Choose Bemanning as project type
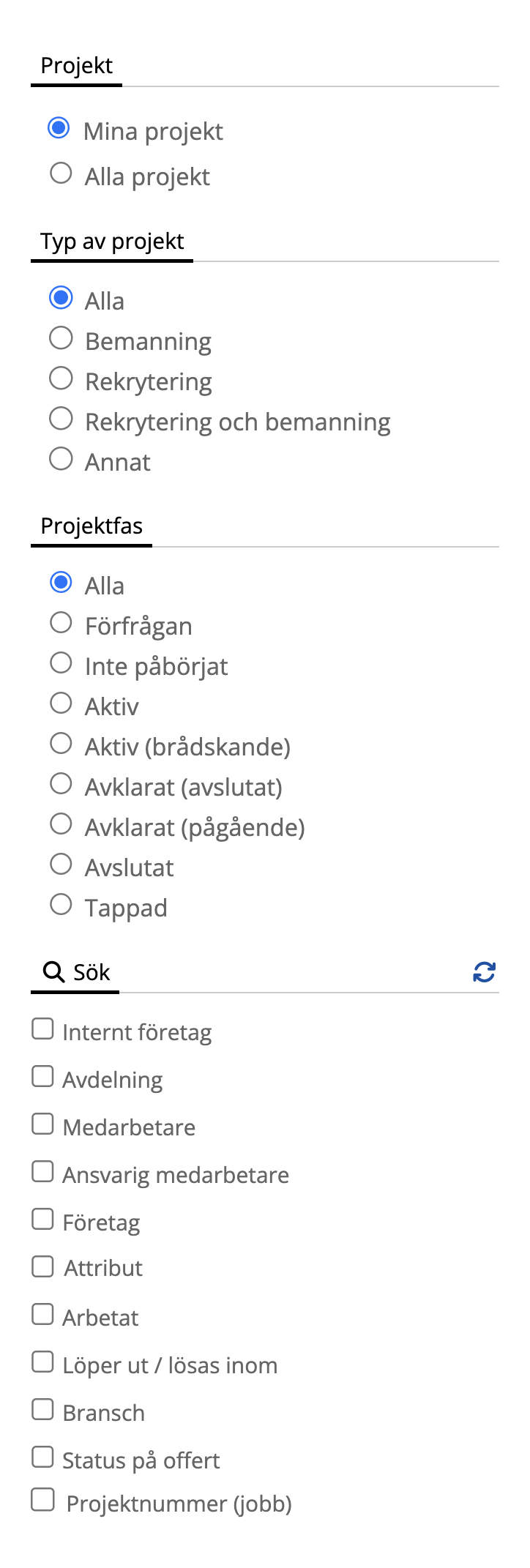530x1568 pixels. 61,338
